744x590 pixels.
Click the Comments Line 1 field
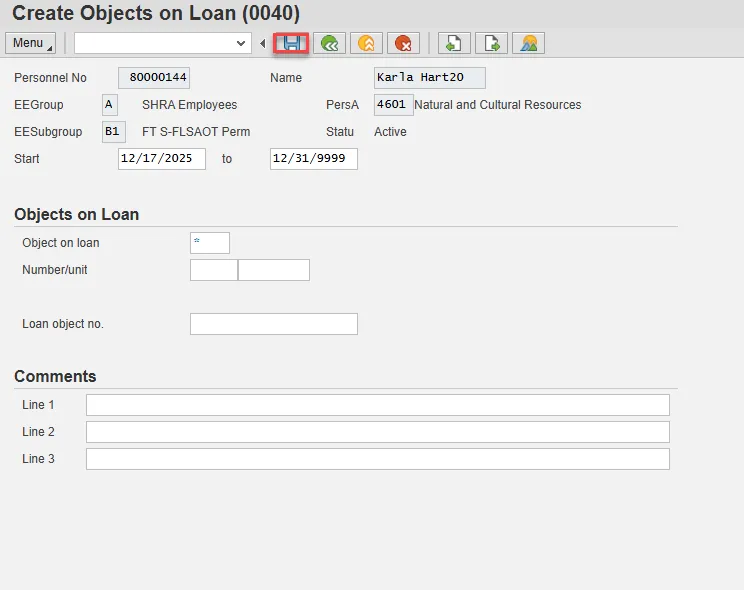pyautogui.click(x=378, y=405)
